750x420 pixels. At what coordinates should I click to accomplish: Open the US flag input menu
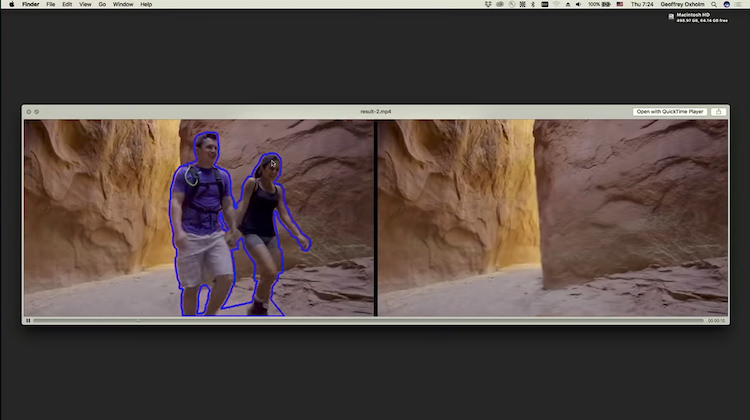620,4
